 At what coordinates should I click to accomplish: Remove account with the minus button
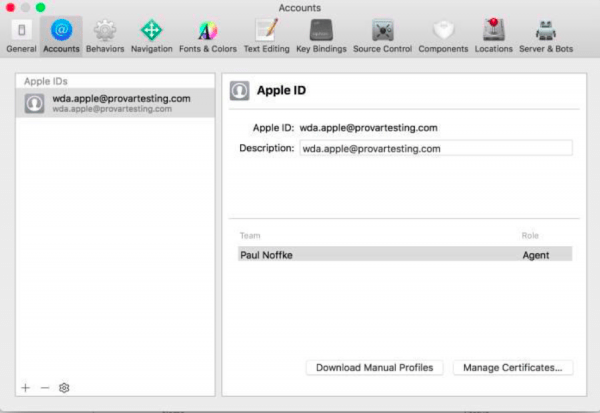point(44,387)
